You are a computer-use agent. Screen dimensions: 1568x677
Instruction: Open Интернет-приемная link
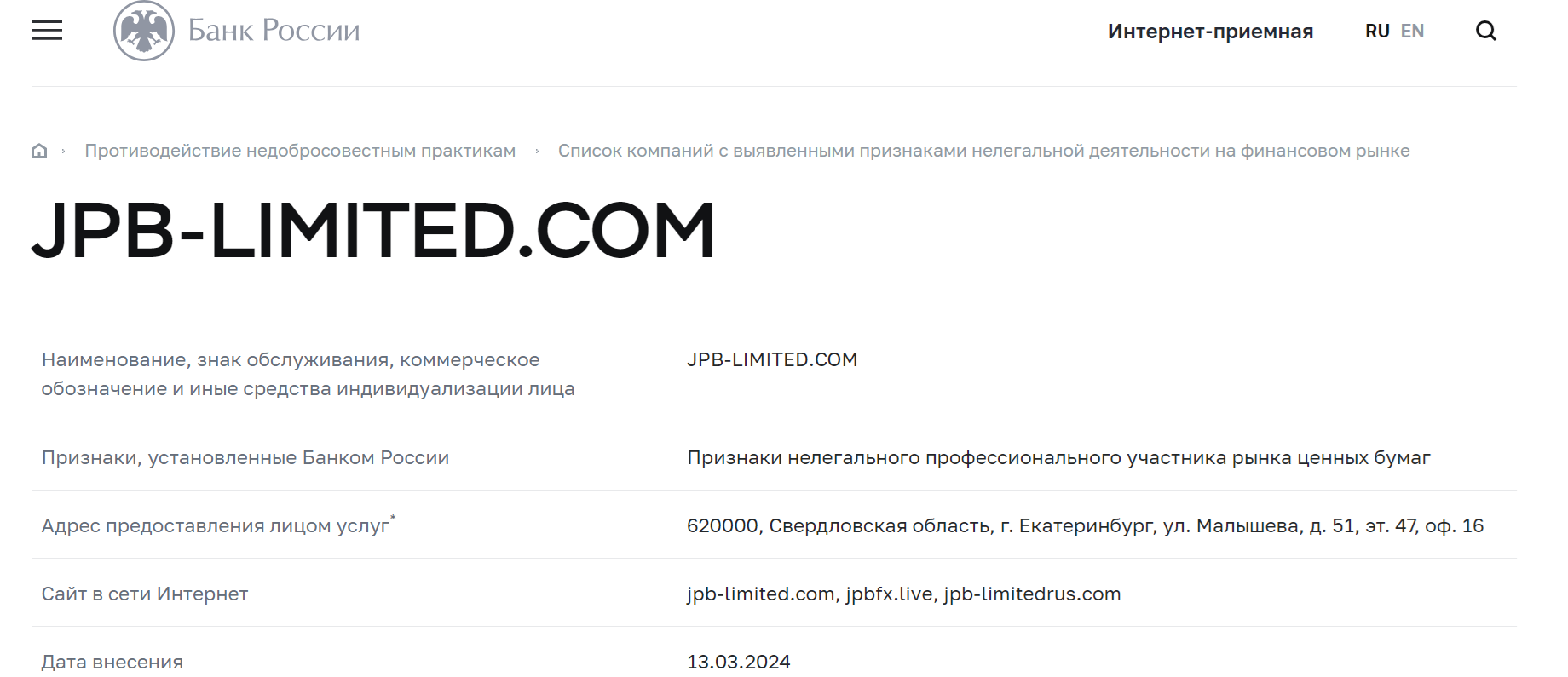coord(1210,32)
